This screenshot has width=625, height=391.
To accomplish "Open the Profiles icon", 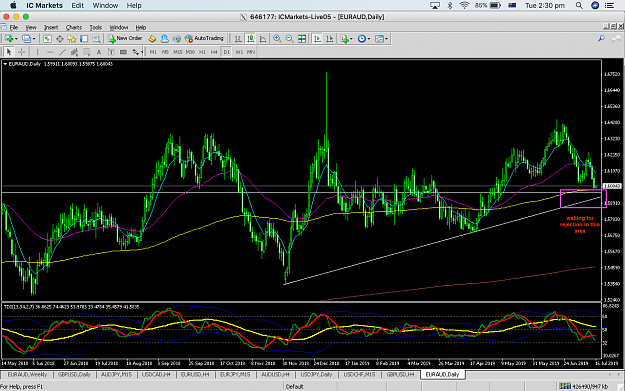I will (x=26, y=39).
